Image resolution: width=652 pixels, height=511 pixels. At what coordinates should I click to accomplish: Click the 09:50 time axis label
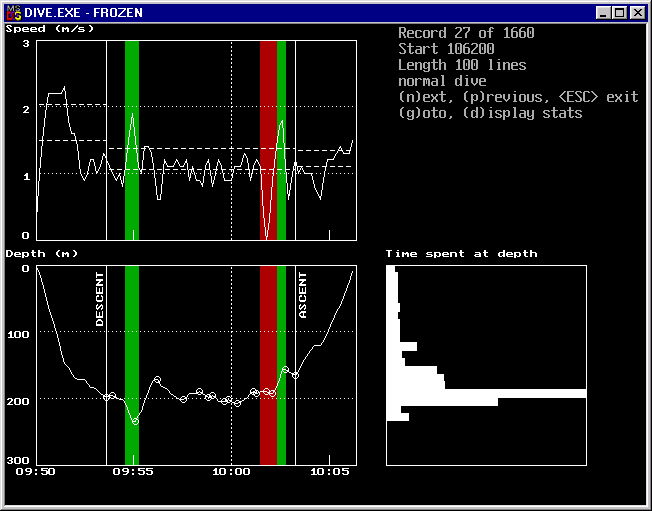pyautogui.click(x=35, y=472)
